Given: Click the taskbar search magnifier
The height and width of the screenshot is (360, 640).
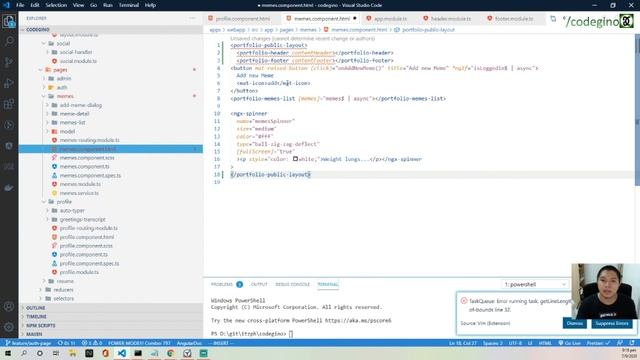Looking at the screenshot, I should 24,353.
